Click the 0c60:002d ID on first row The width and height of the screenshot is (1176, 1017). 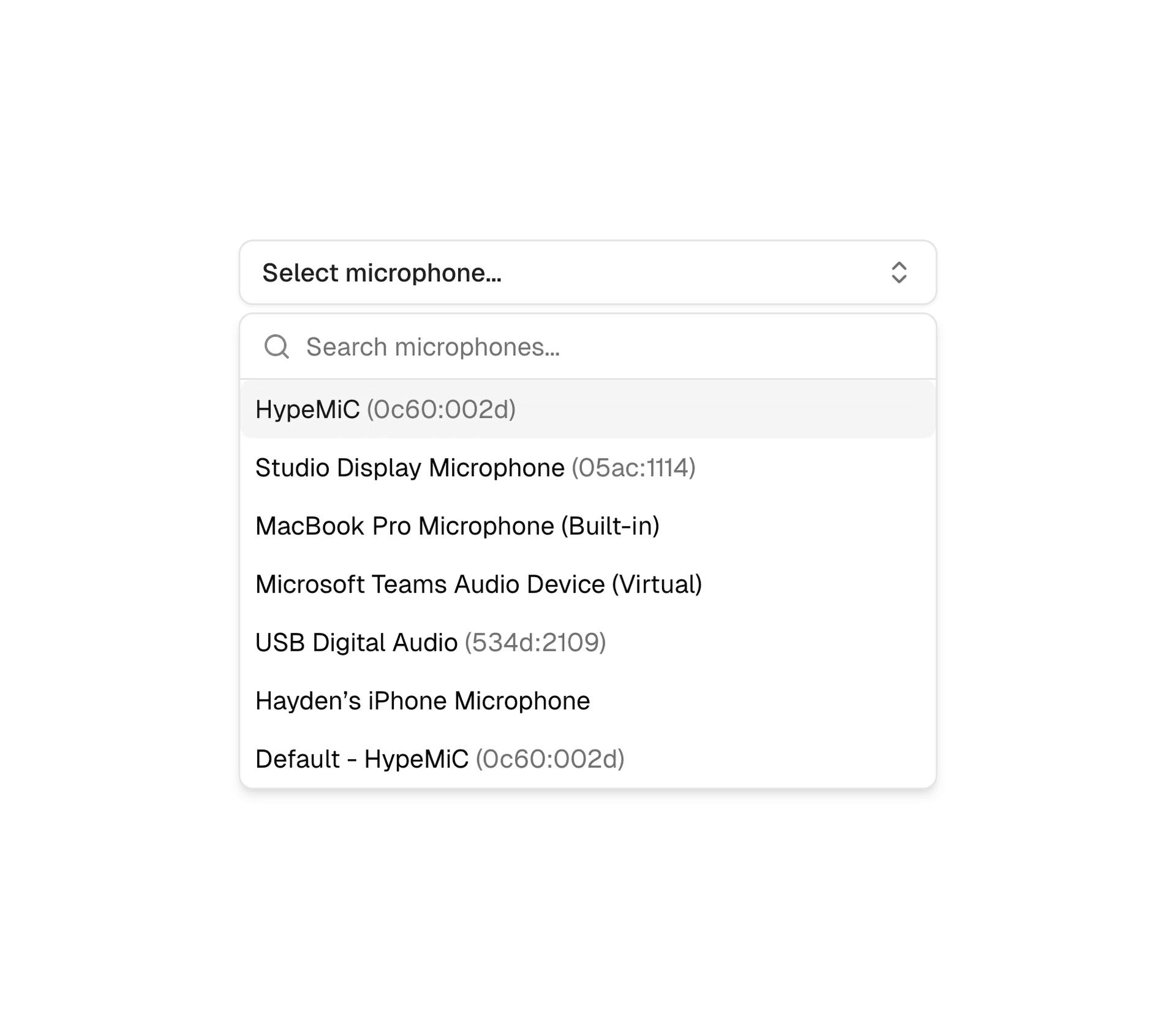[441, 409]
